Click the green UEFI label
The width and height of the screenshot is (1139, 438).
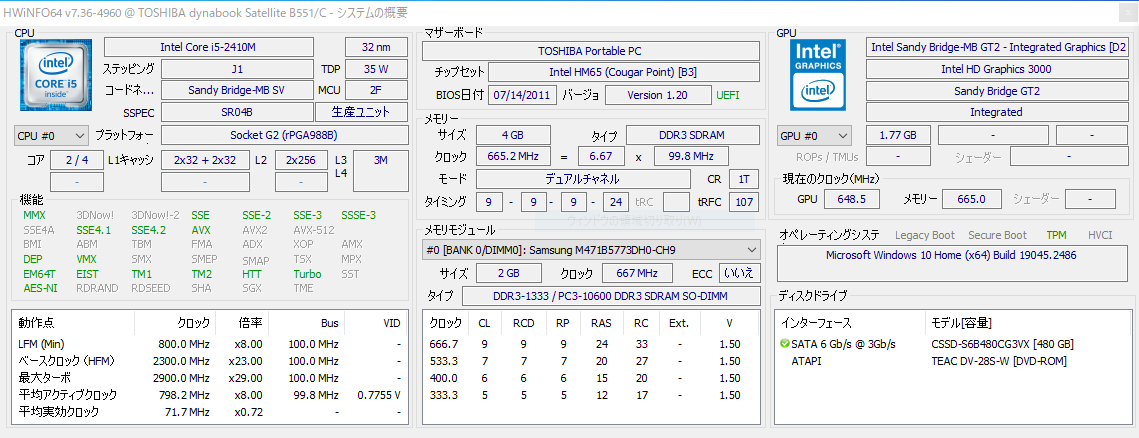729,95
